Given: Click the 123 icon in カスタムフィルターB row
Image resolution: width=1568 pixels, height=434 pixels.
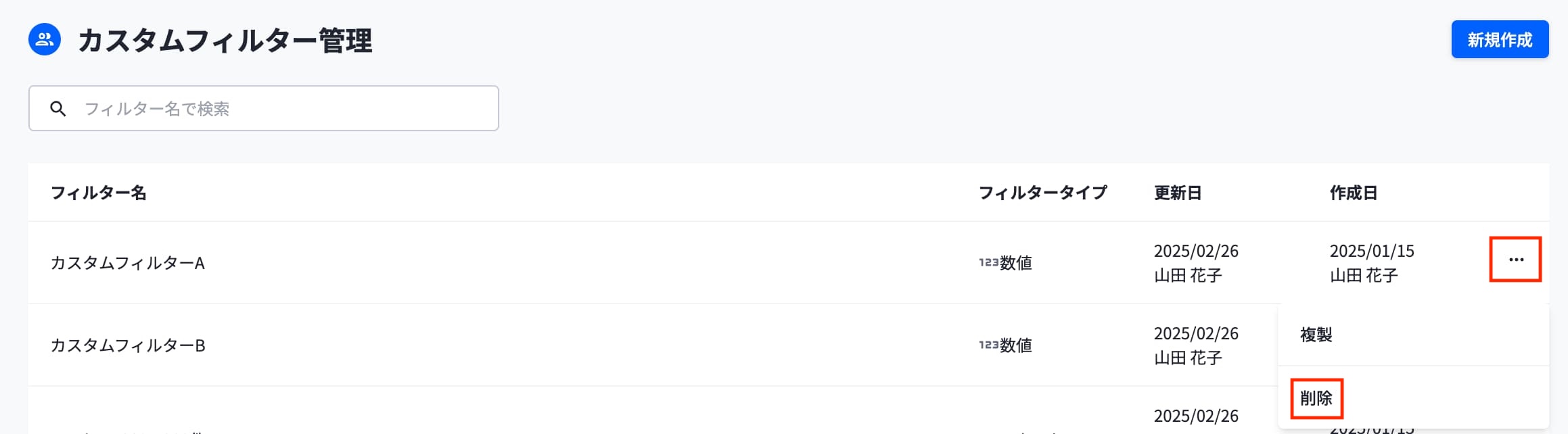Looking at the screenshot, I should (988, 345).
